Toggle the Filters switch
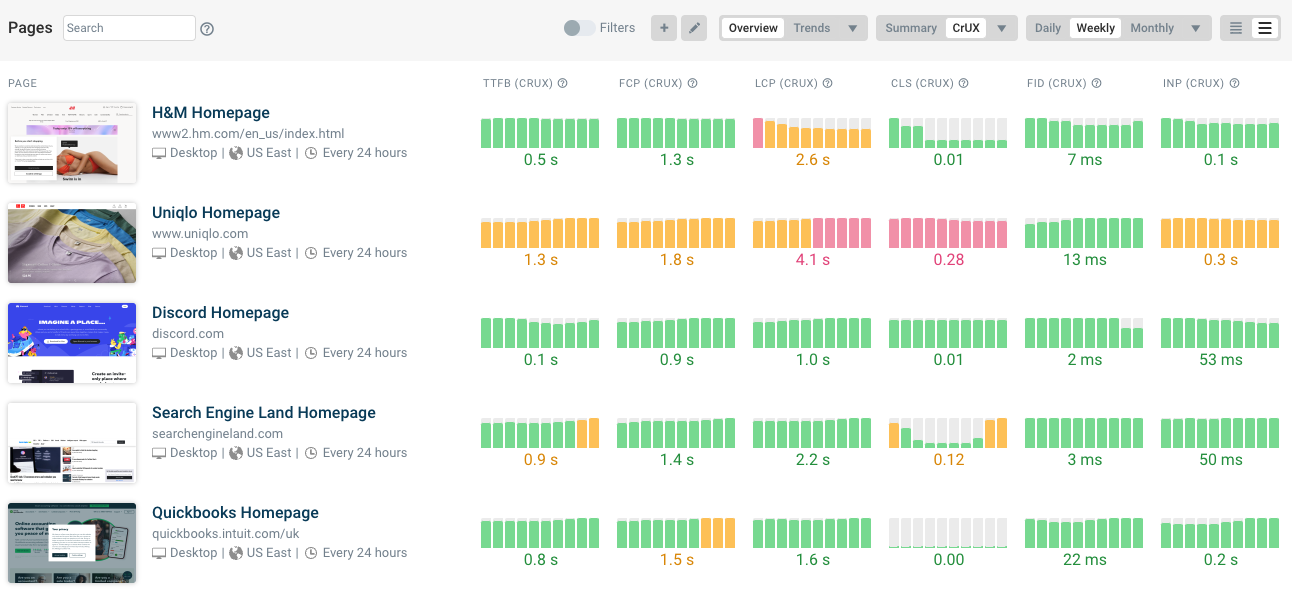The image size is (1292, 594). 579,28
